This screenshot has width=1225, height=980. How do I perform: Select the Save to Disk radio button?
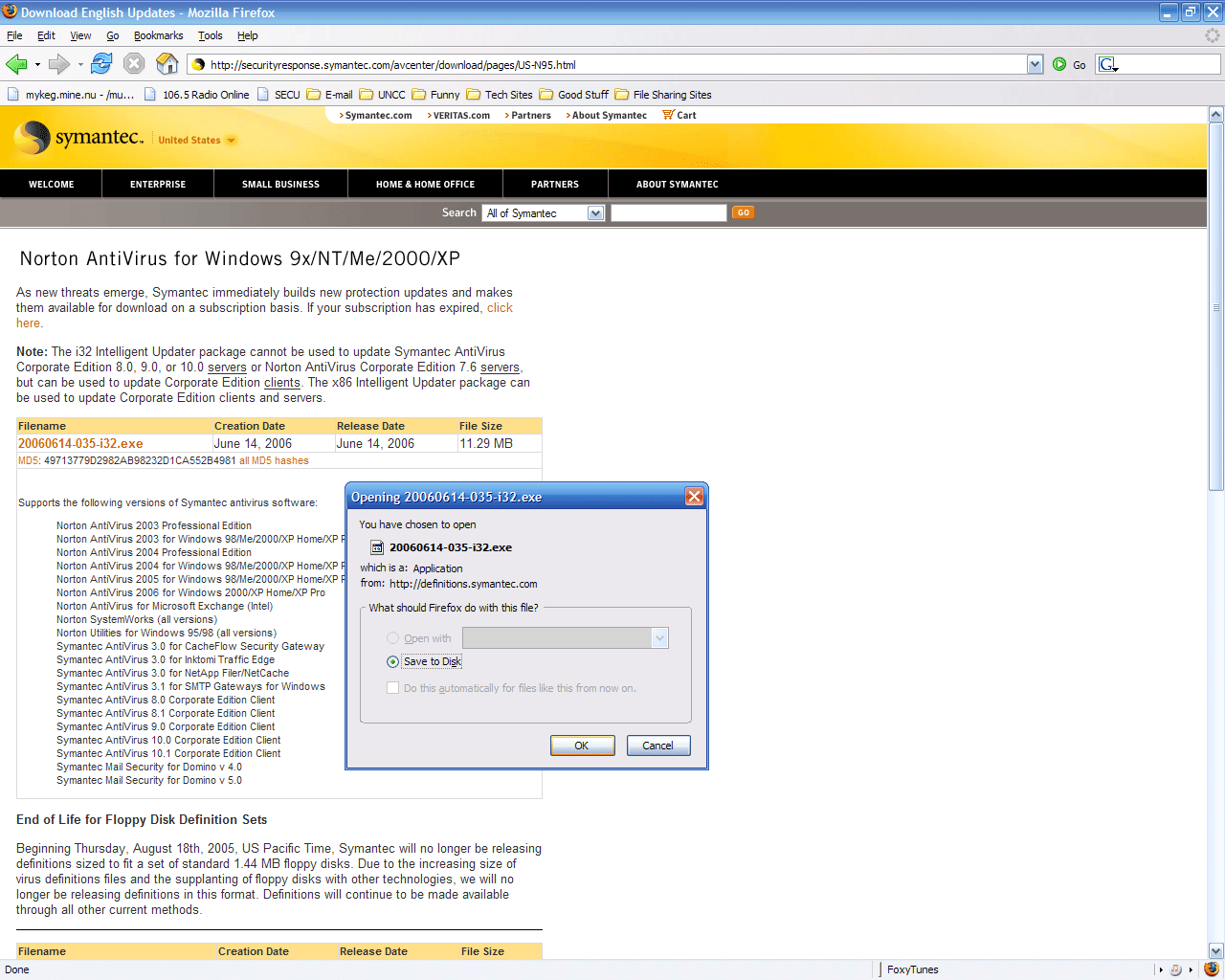click(x=392, y=661)
